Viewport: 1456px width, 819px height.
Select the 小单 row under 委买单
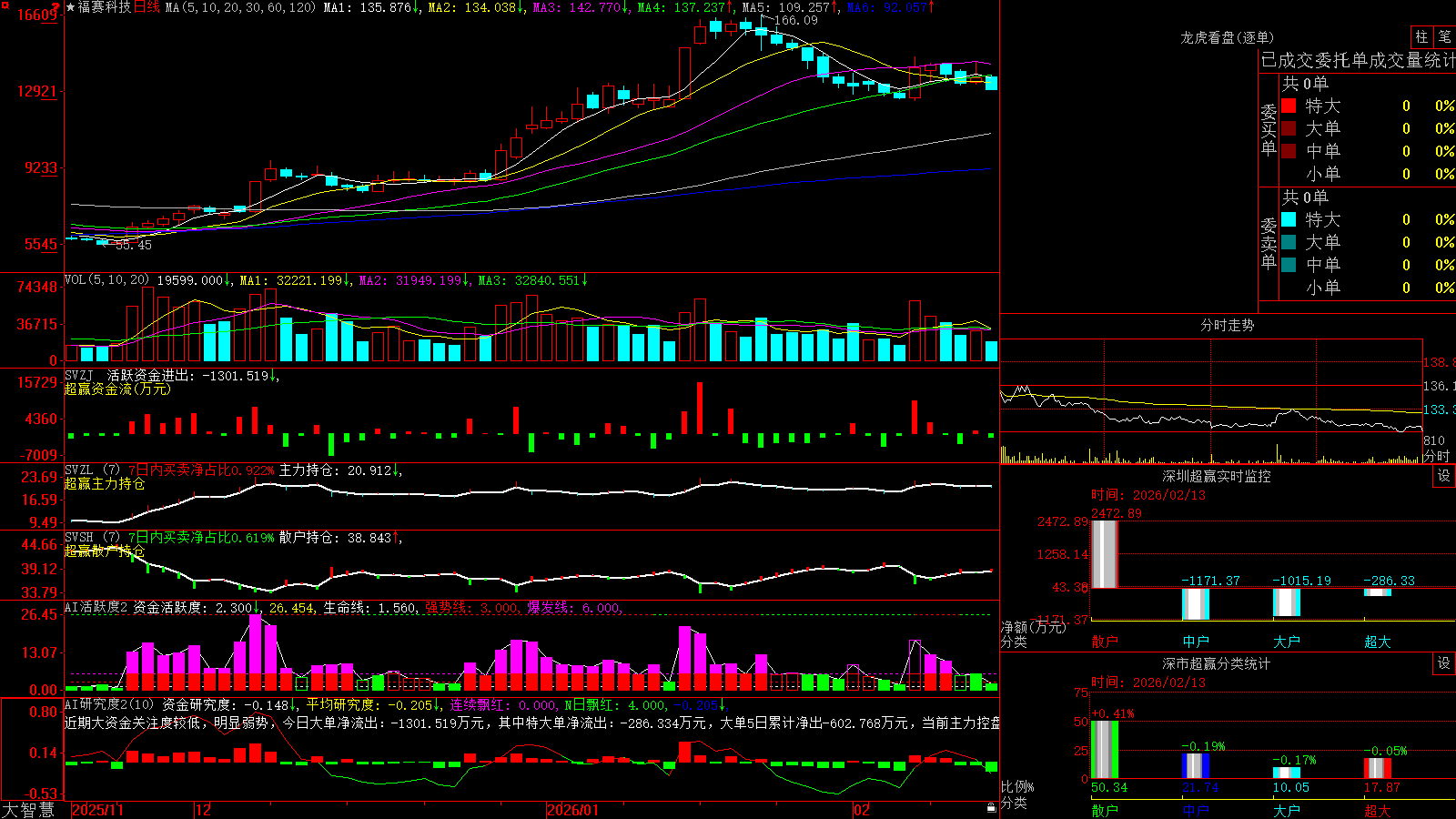(1368, 174)
